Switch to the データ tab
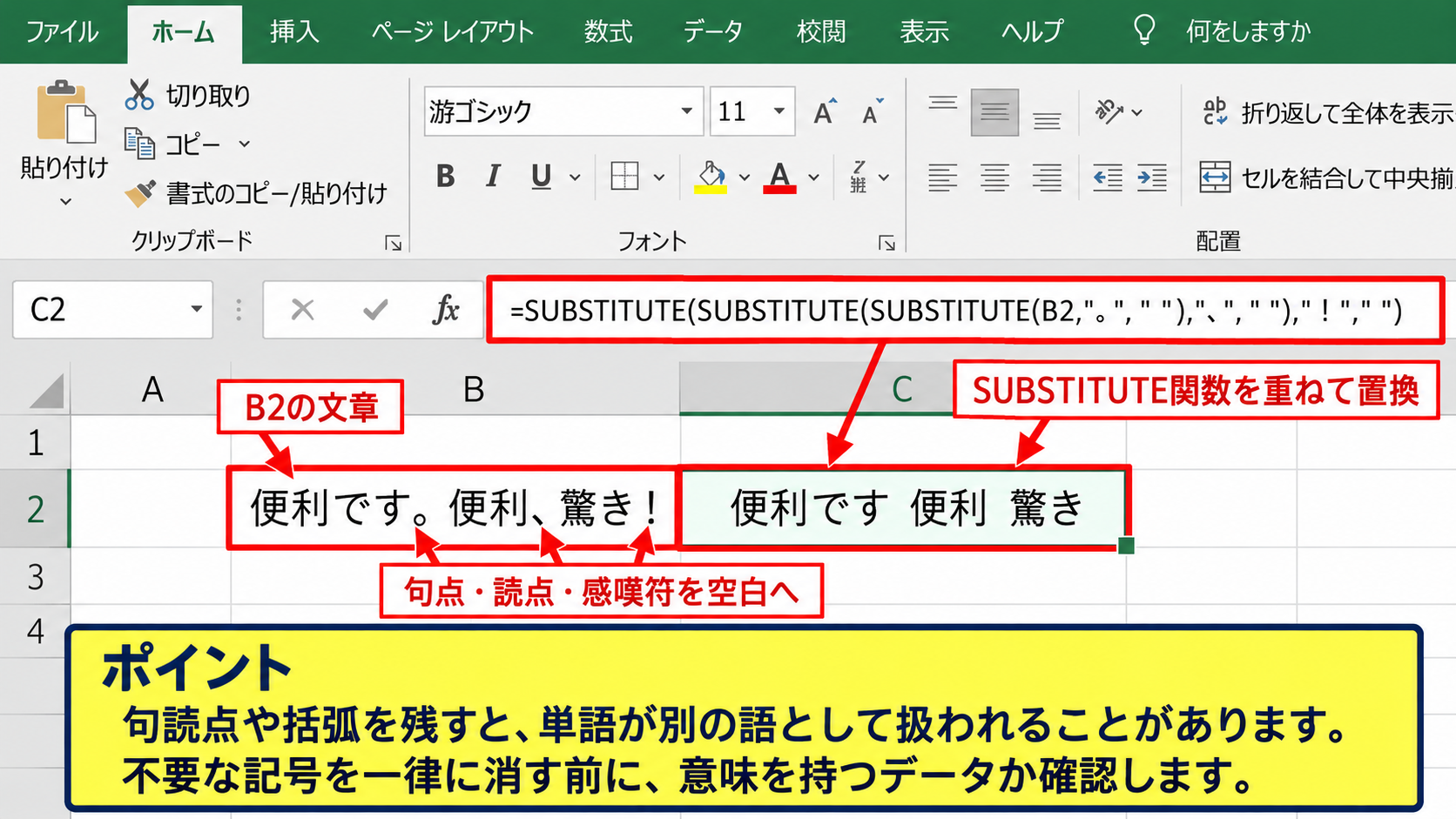Image resolution: width=1456 pixels, height=819 pixels. pyautogui.click(x=712, y=32)
